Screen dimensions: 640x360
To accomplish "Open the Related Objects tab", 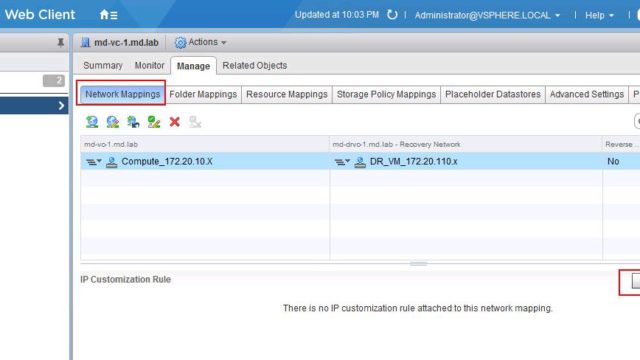I will point(255,65).
